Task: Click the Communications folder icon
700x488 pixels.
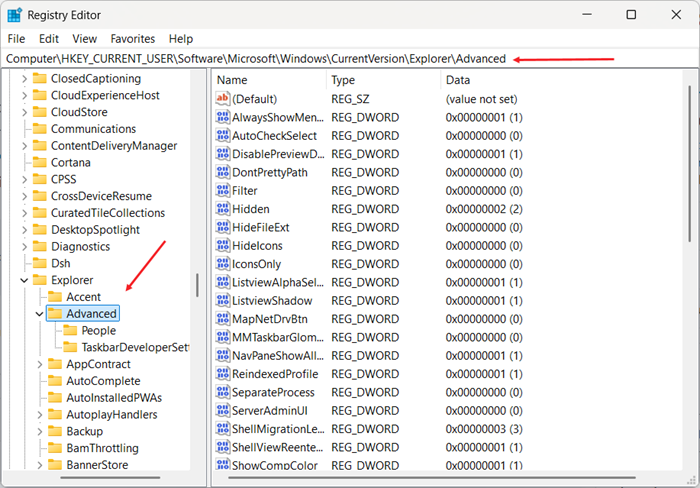Action: click(40, 129)
